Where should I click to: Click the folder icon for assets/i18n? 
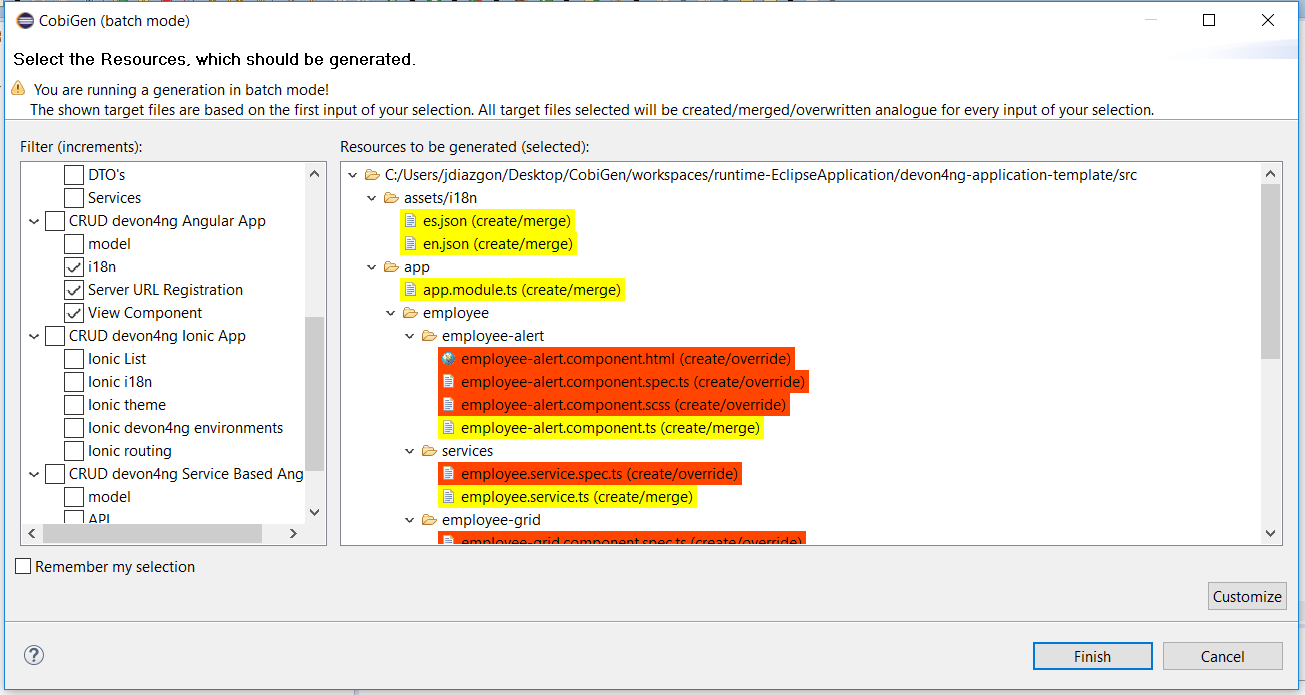point(391,197)
